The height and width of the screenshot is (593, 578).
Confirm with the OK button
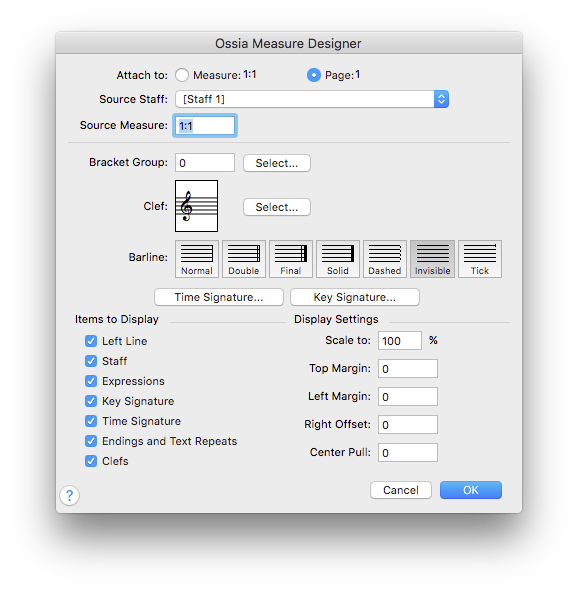(471, 490)
